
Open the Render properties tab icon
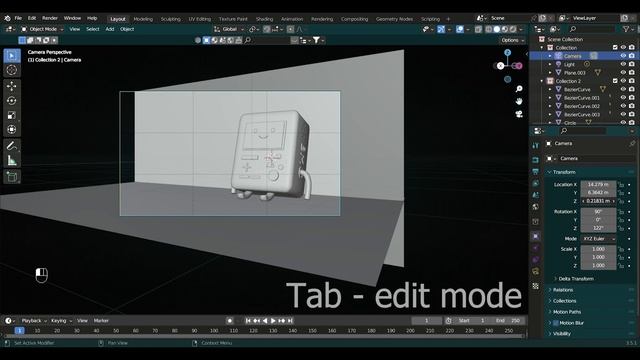[x=536, y=160]
